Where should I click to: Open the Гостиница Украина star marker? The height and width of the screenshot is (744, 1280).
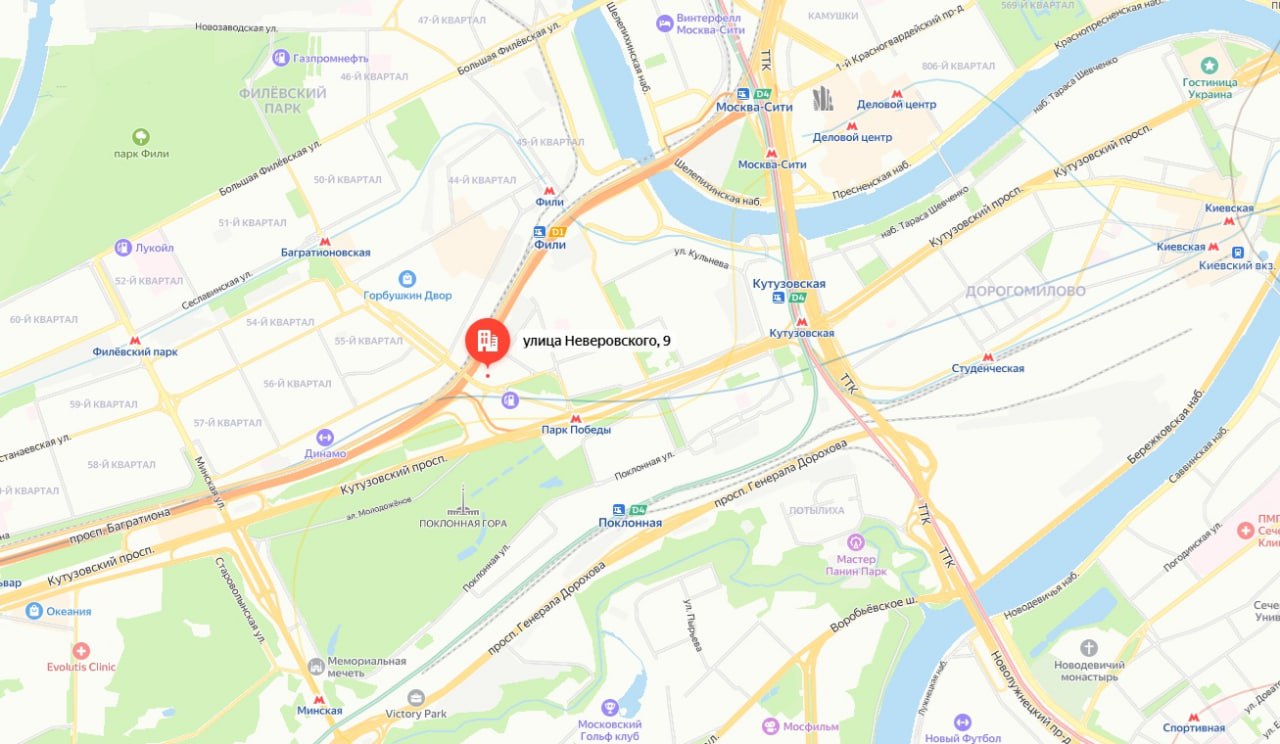coord(1208,65)
